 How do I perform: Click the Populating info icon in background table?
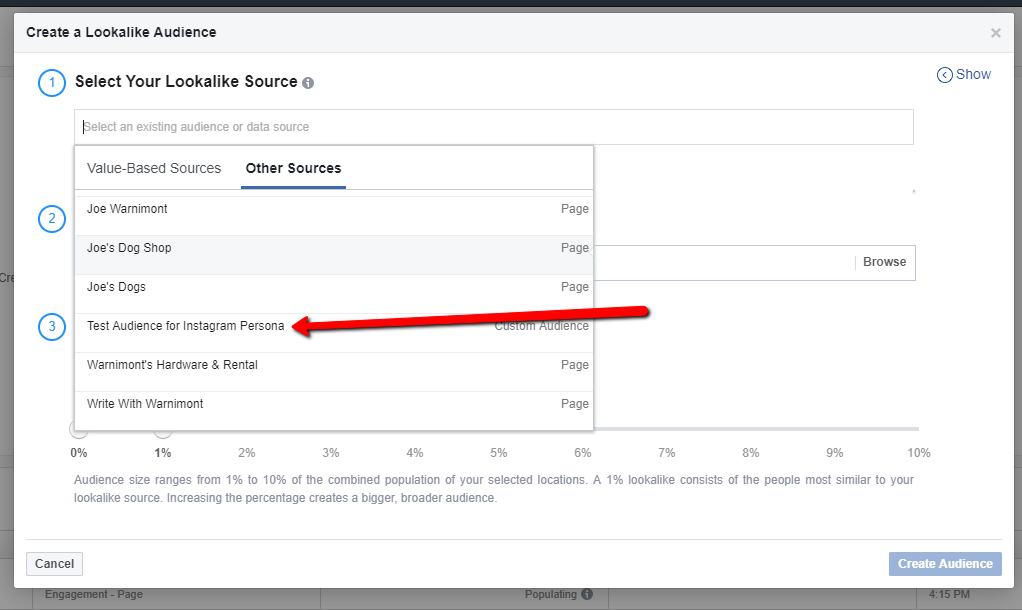(x=587, y=594)
